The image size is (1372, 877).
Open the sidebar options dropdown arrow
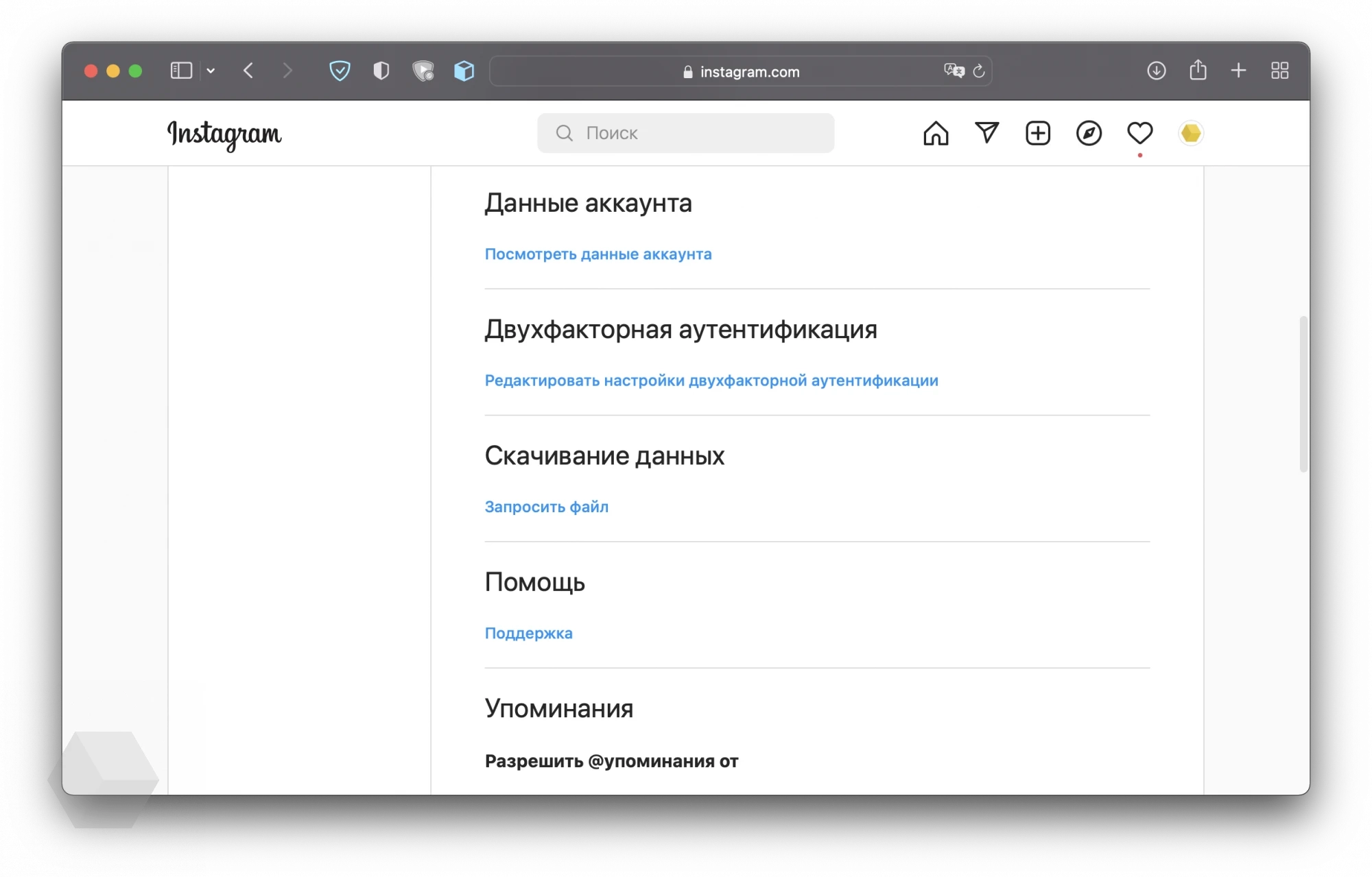[211, 71]
